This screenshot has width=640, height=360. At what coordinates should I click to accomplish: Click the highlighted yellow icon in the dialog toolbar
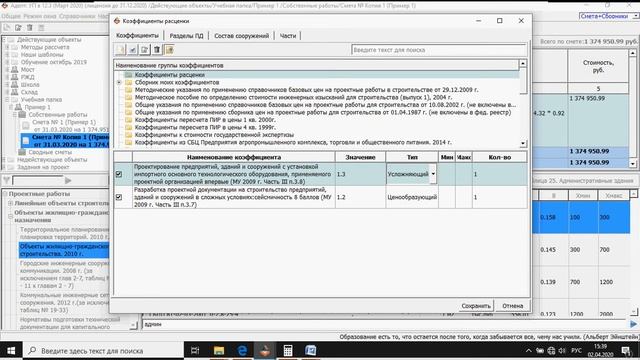coord(169,50)
